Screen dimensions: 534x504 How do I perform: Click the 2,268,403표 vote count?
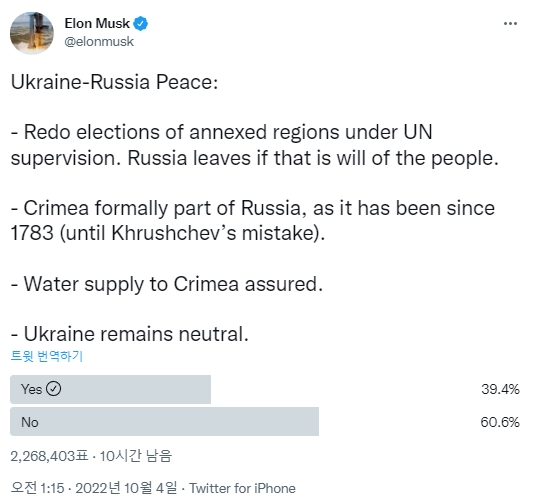pos(49,456)
